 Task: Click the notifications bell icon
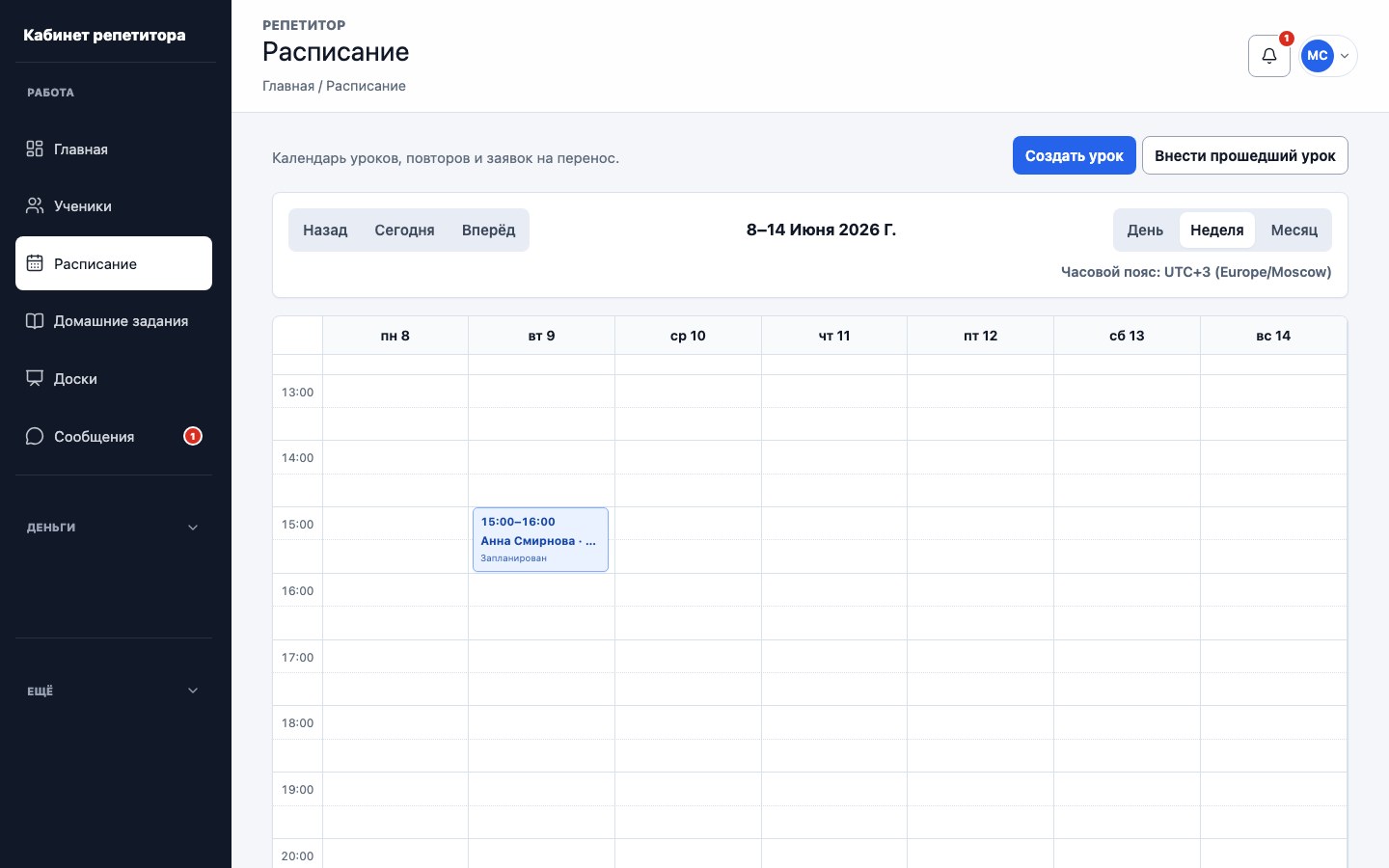pyautogui.click(x=1268, y=56)
